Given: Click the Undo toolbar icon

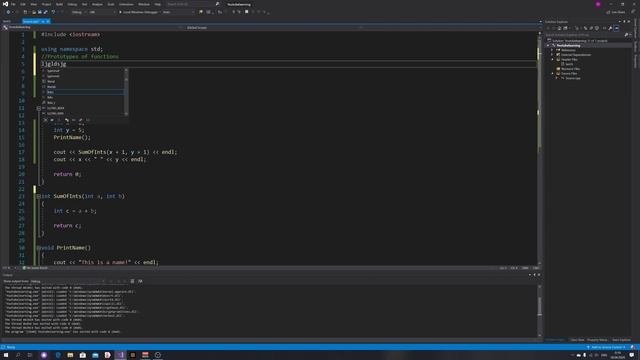Looking at the screenshot, I should pos(53,12).
